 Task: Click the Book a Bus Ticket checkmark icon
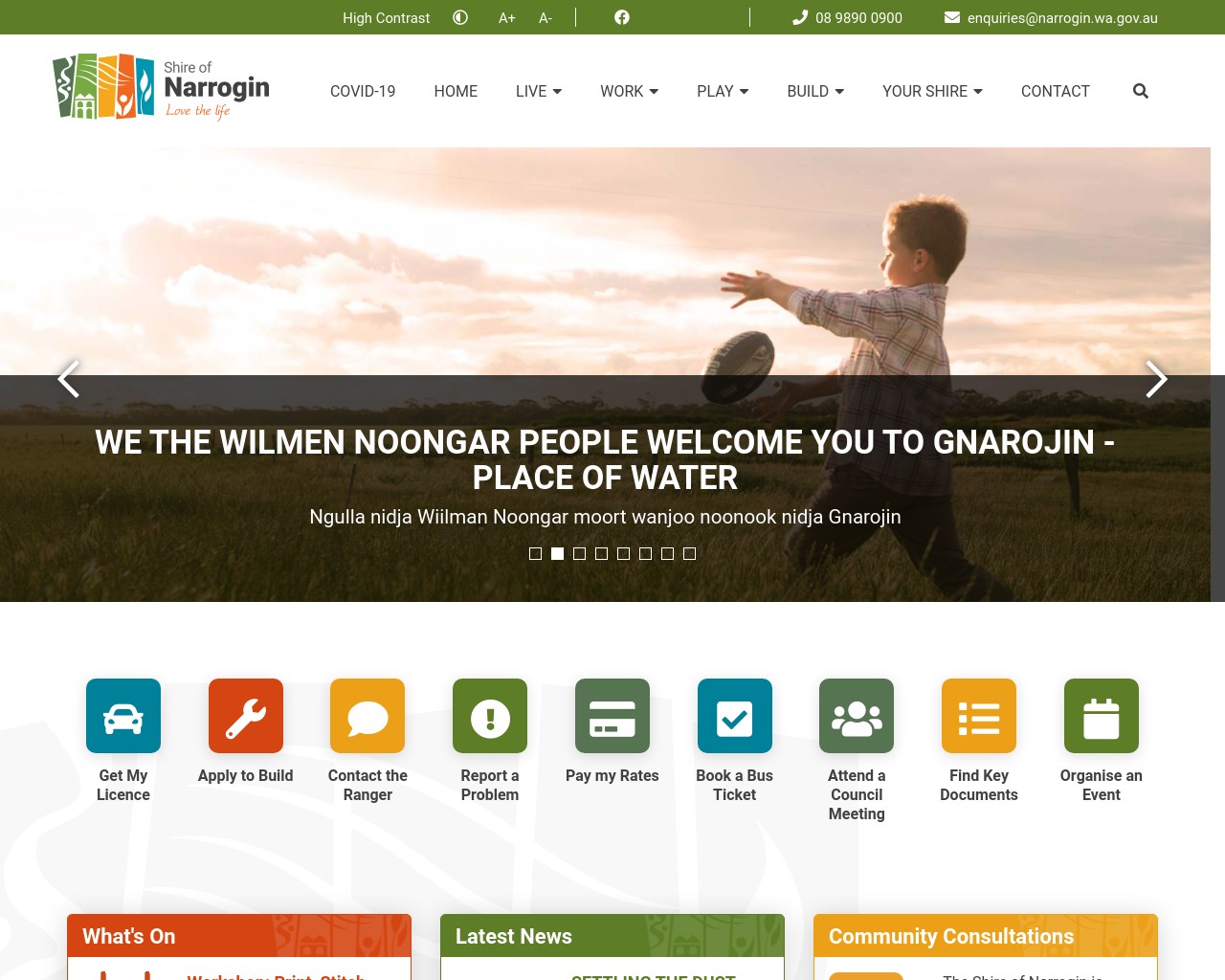coord(734,715)
